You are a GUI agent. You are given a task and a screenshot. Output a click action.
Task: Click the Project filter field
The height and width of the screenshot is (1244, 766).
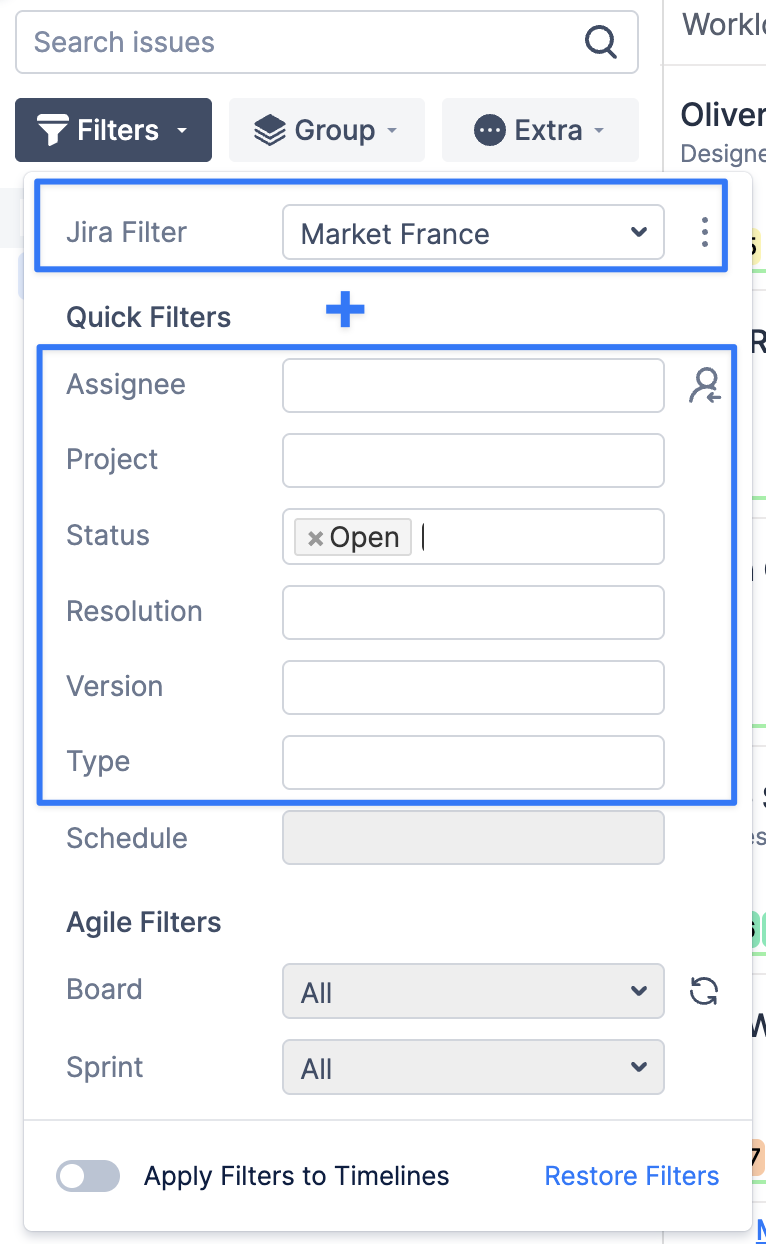pos(473,460)
